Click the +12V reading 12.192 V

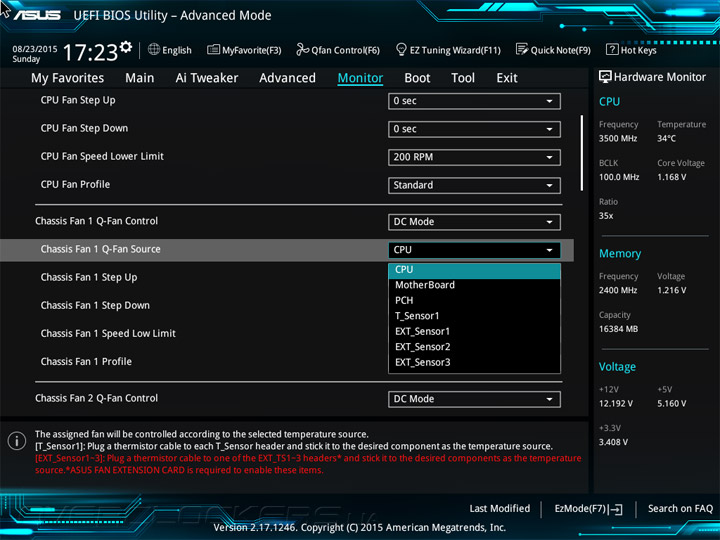pyautogui.click(x=616, y=403)
